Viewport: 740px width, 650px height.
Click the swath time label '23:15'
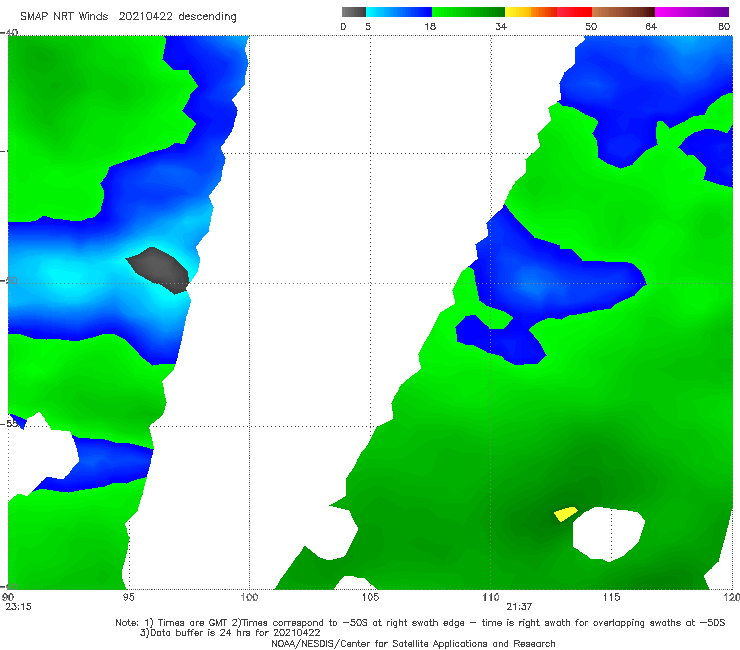(x=18, y=607)
